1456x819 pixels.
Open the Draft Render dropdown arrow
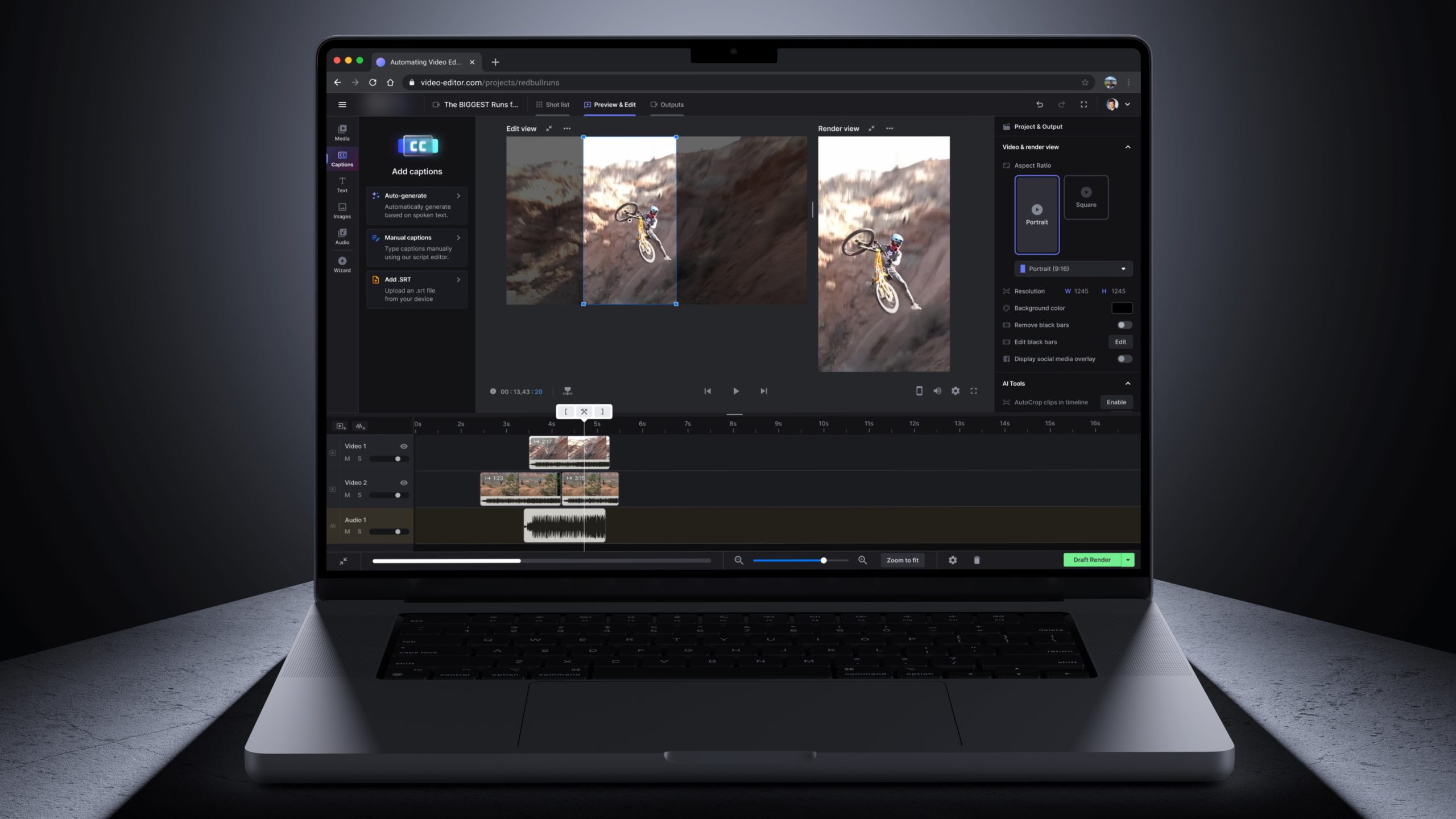tap(1128, 560)
